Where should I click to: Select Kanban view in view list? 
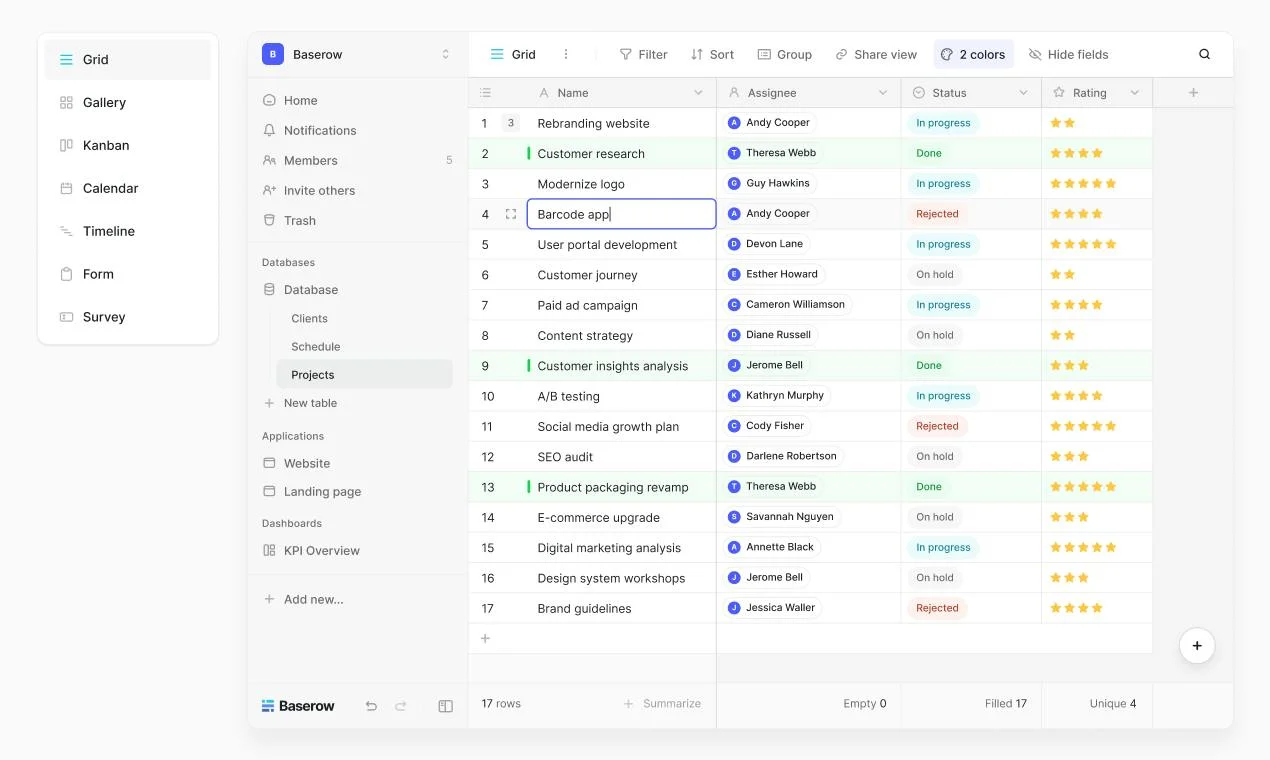coord(128,145)
